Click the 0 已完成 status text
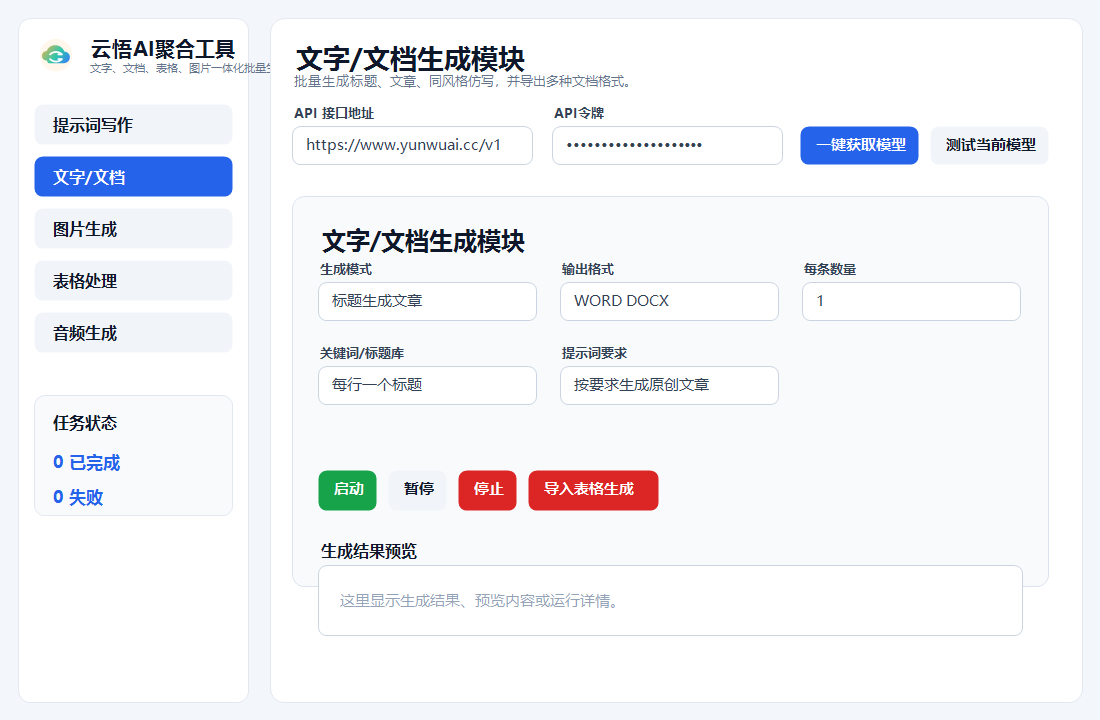The image size is (1100, 720). [86, 462]
